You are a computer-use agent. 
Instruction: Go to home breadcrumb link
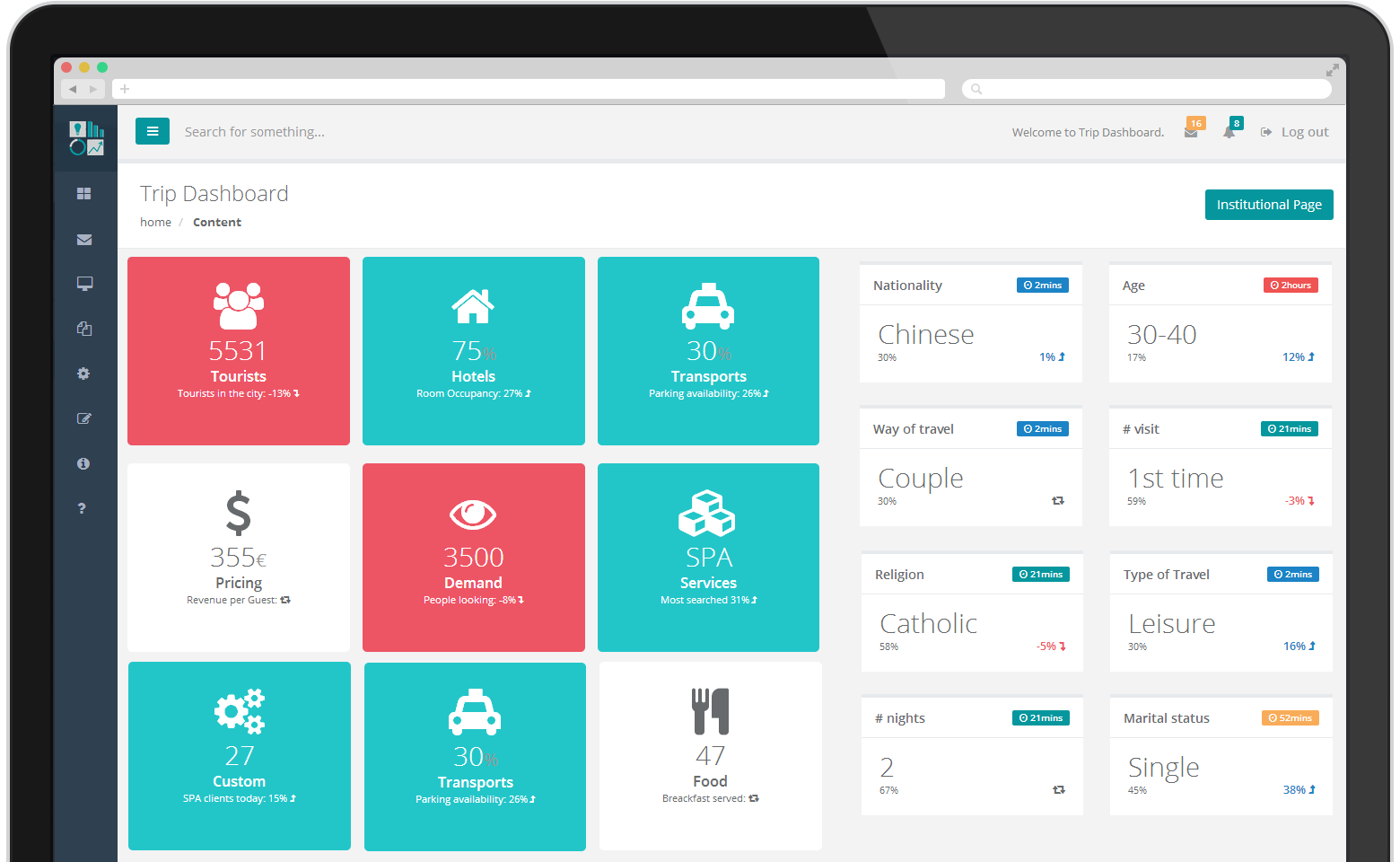pos(155,223)
